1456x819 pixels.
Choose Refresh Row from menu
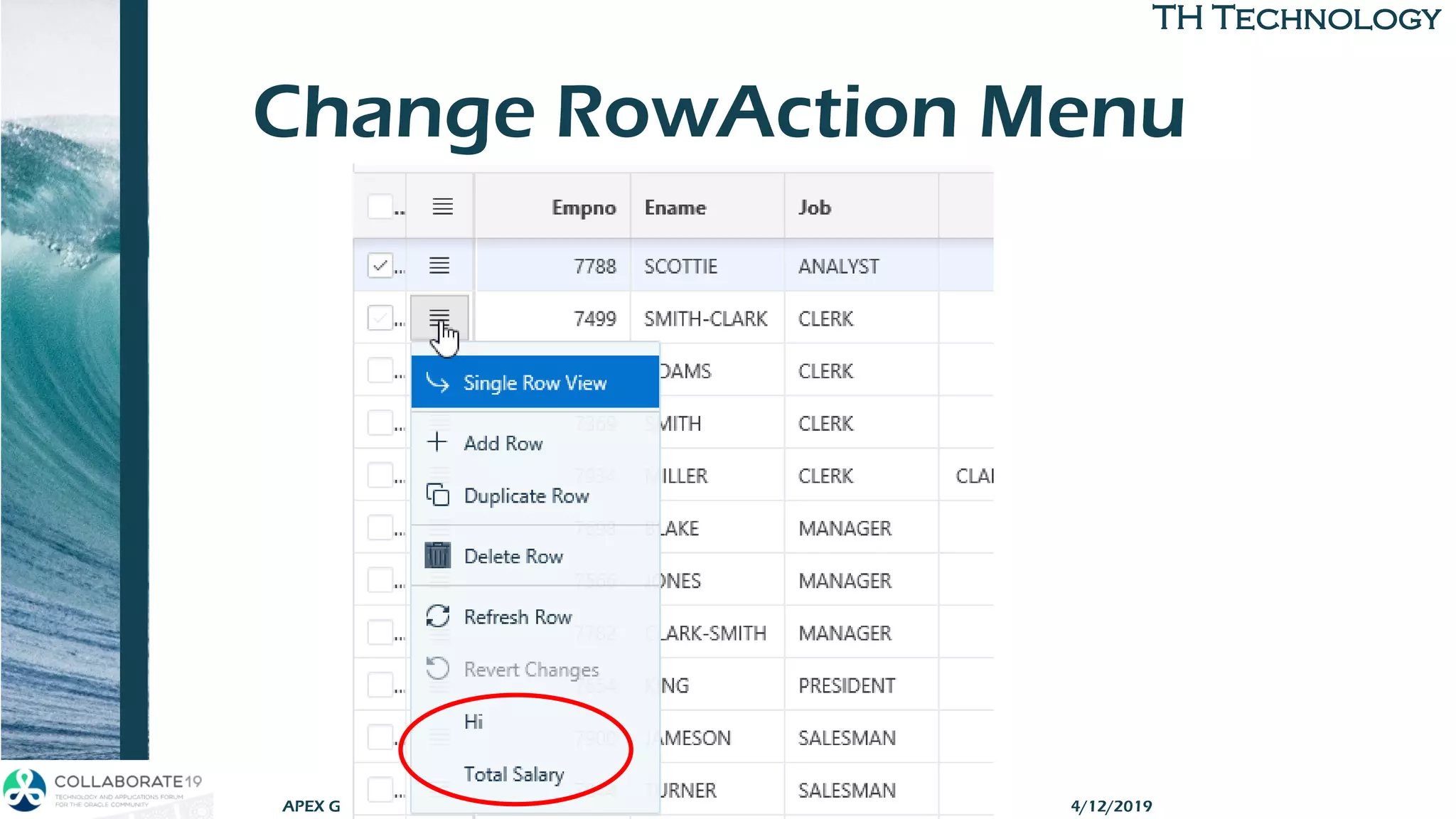pyautogui.click(x=535, y=616)
